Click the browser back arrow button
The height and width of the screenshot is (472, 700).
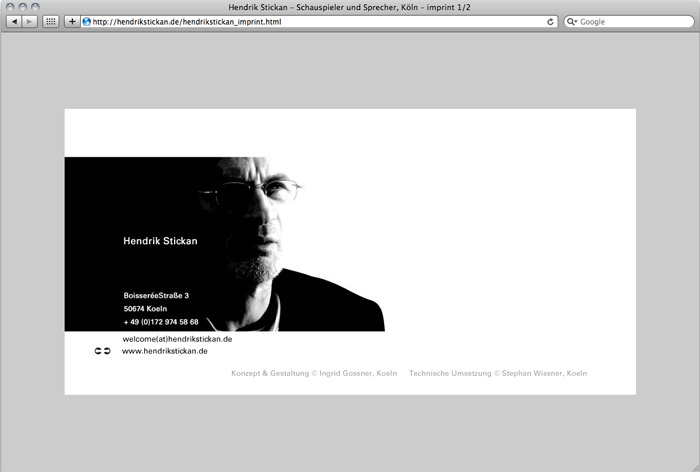(x=14, y=21)
